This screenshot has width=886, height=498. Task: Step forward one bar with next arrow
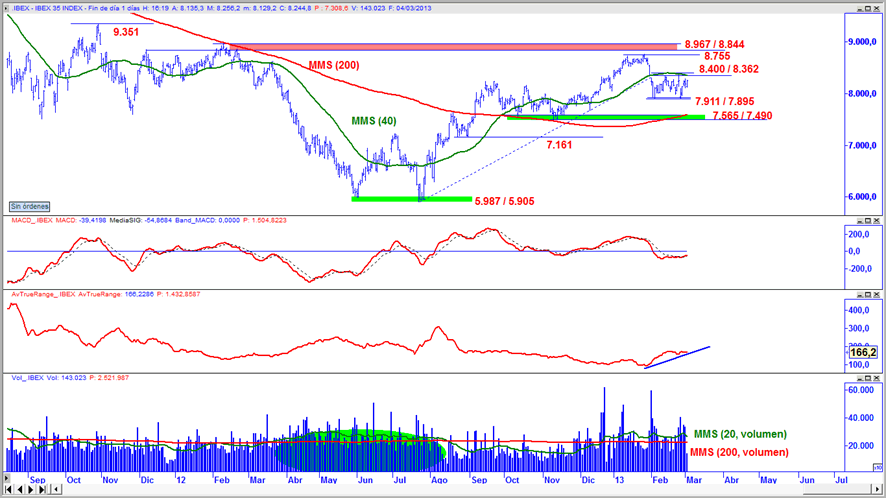tap(31, 489)
